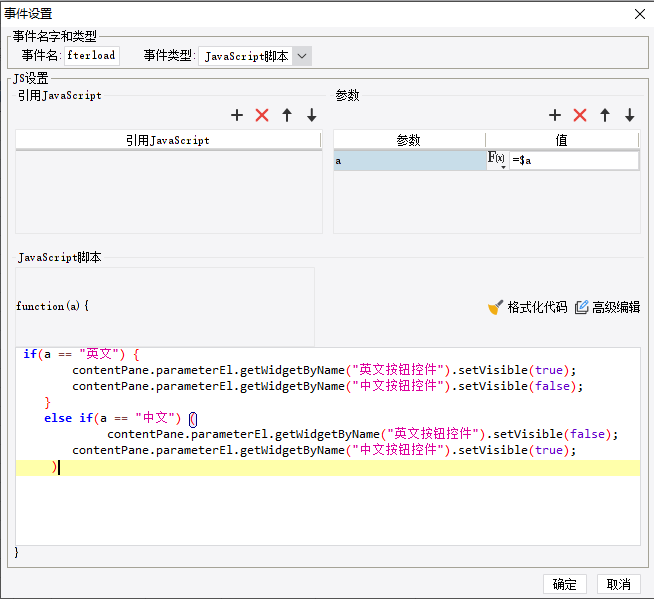Open the 事件类型 dropdown

click(302, 56)
